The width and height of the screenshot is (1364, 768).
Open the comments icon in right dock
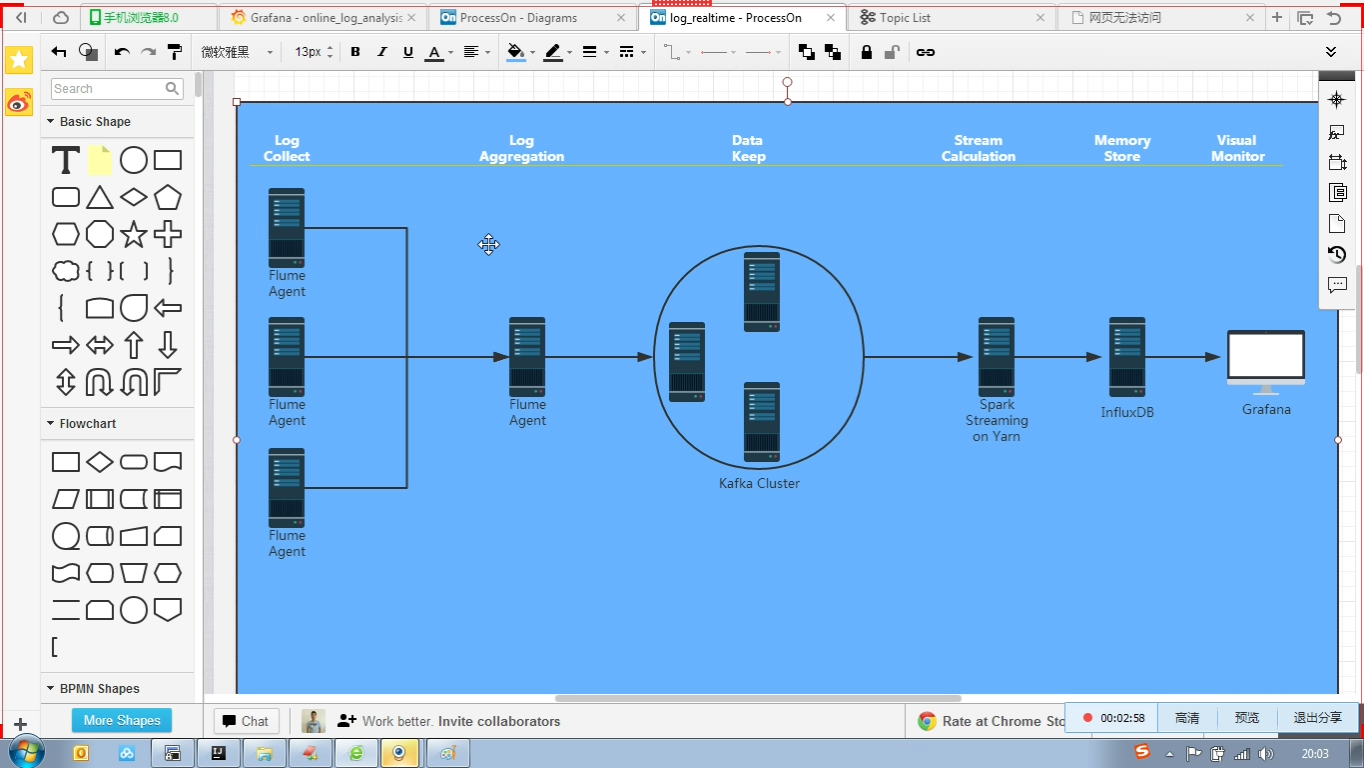(x=1338, y=285)
